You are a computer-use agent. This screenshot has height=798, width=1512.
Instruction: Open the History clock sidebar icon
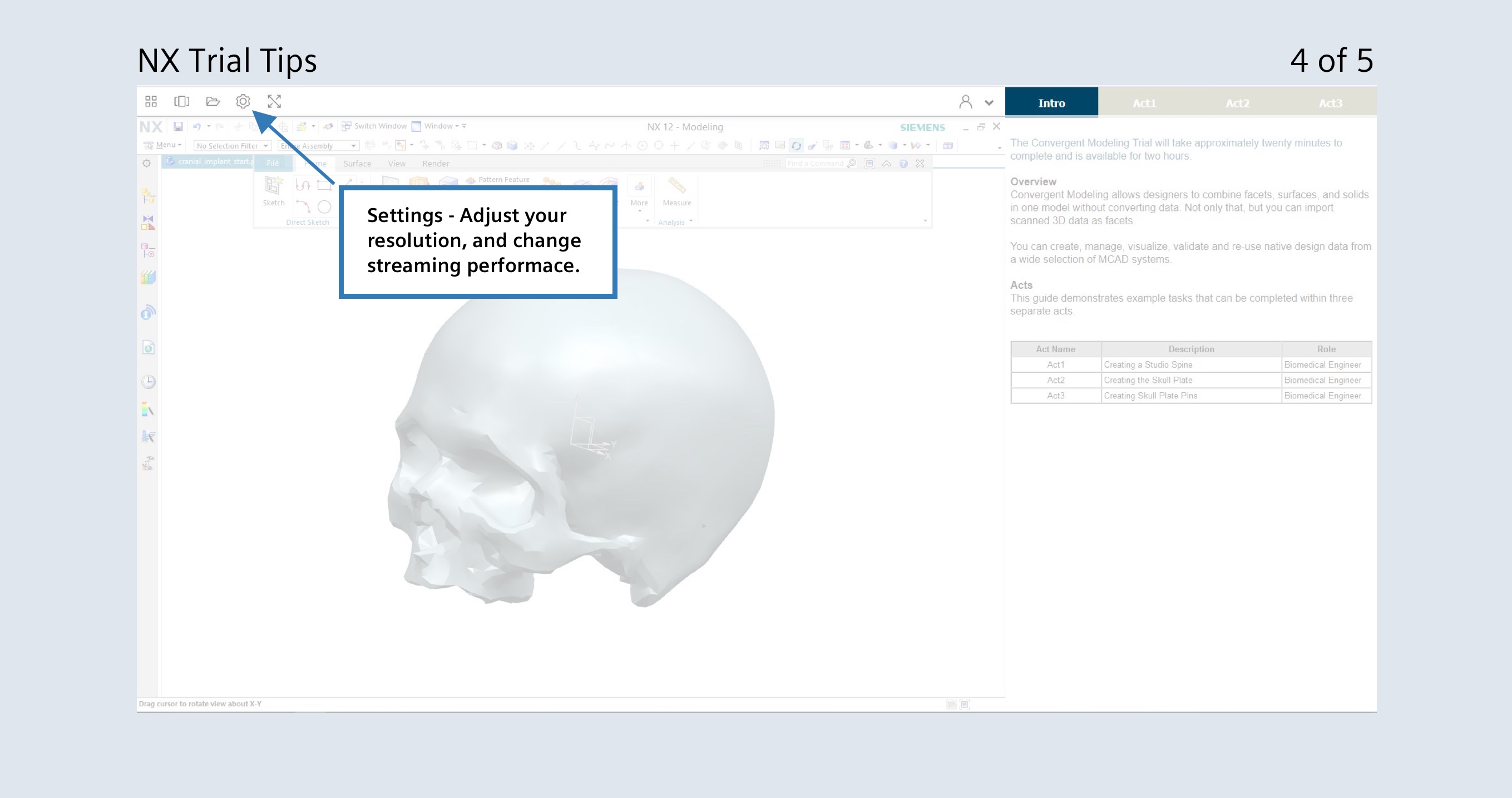click(149, 382)
